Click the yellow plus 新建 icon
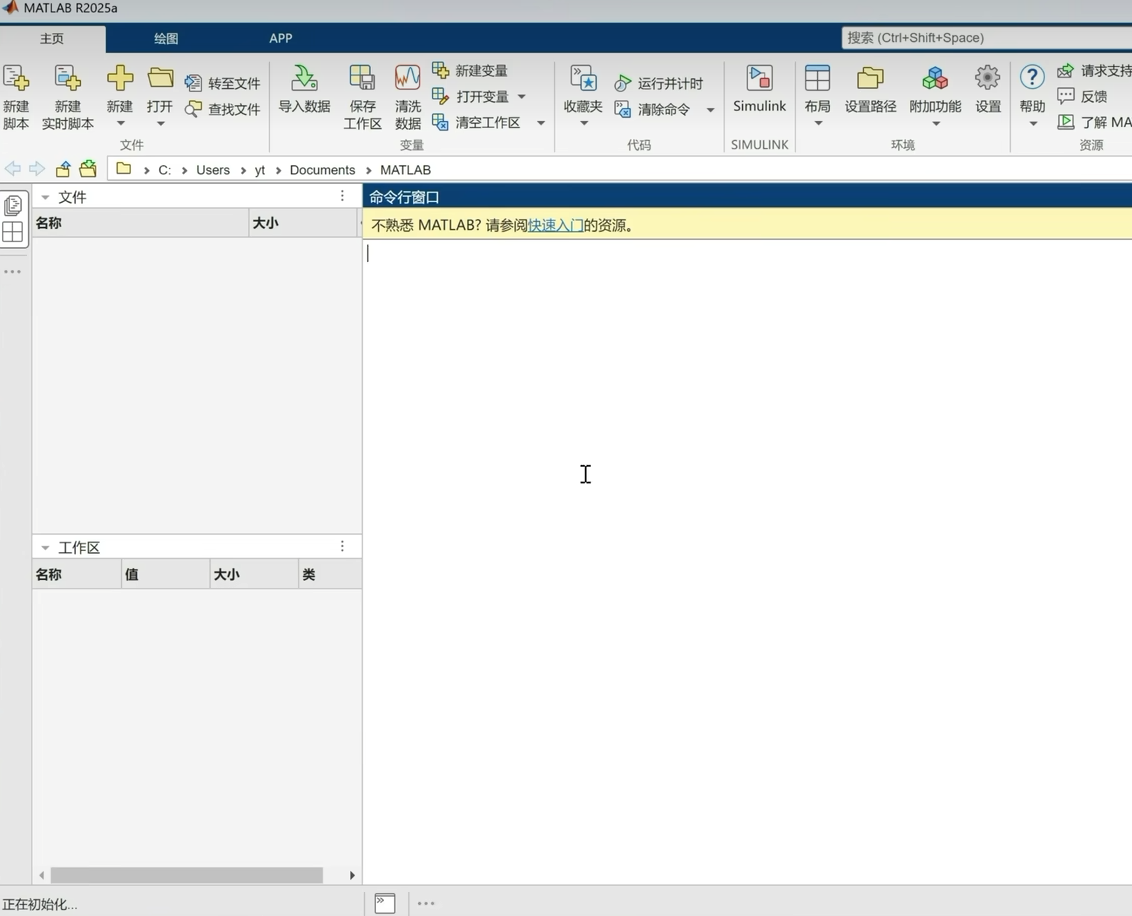The image size is (1132, 916). (x=120, y=78)
